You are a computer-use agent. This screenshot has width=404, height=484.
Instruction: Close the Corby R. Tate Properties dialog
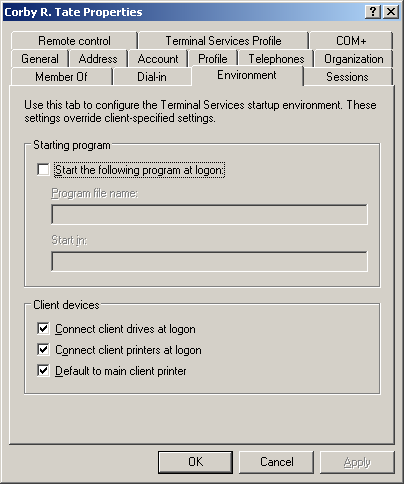(391, 12)
